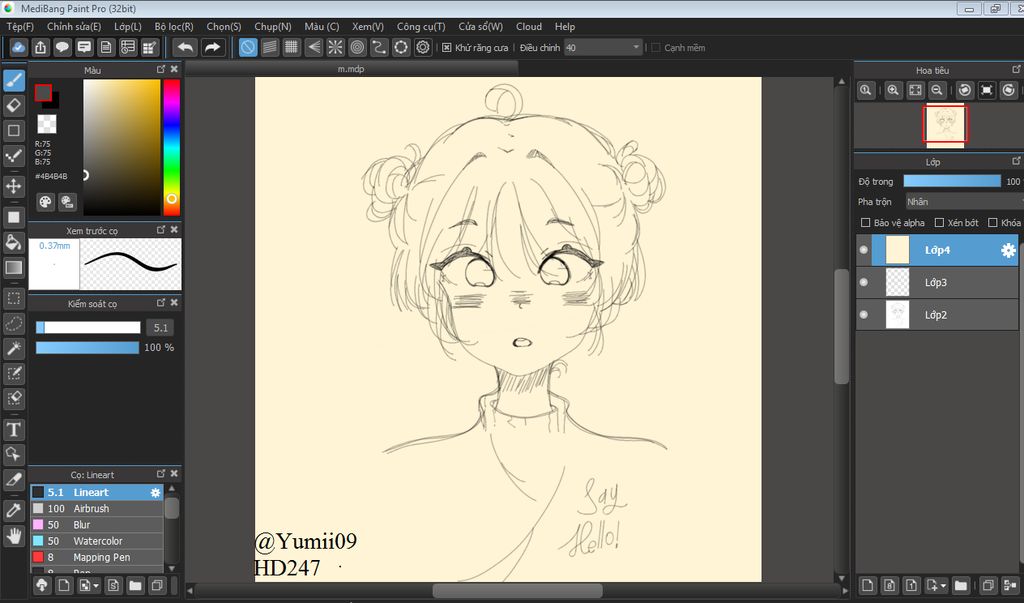
Task: Hide the Lớp3 layer
Action: (864, 282)
